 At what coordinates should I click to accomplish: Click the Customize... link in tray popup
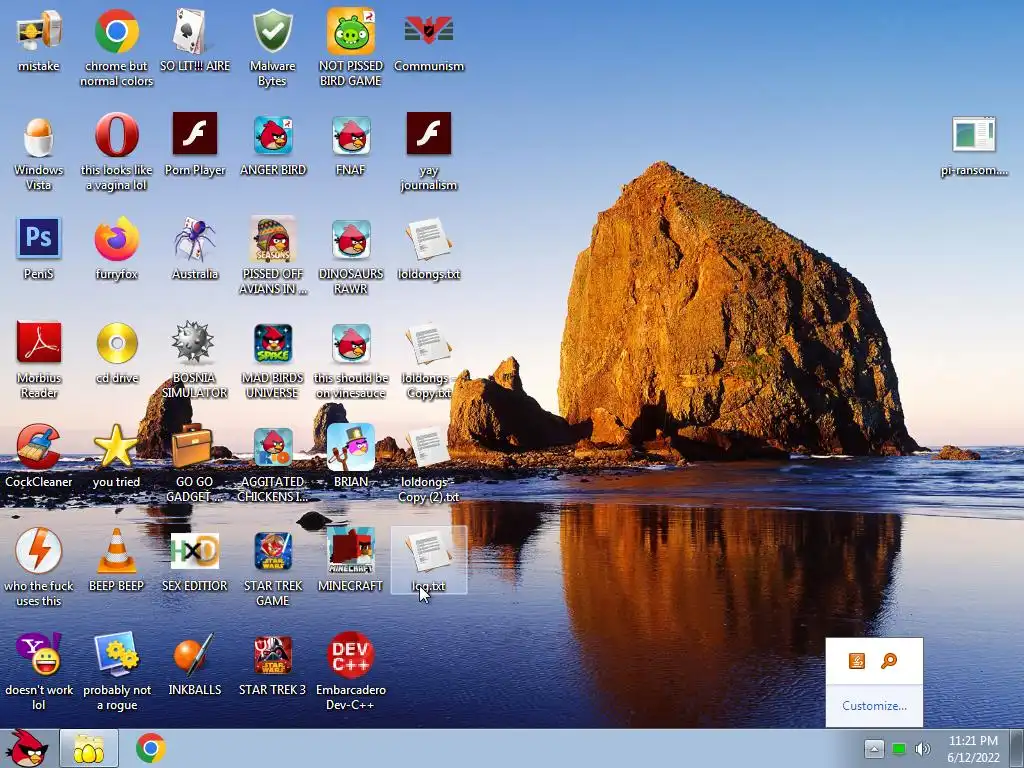874,705
